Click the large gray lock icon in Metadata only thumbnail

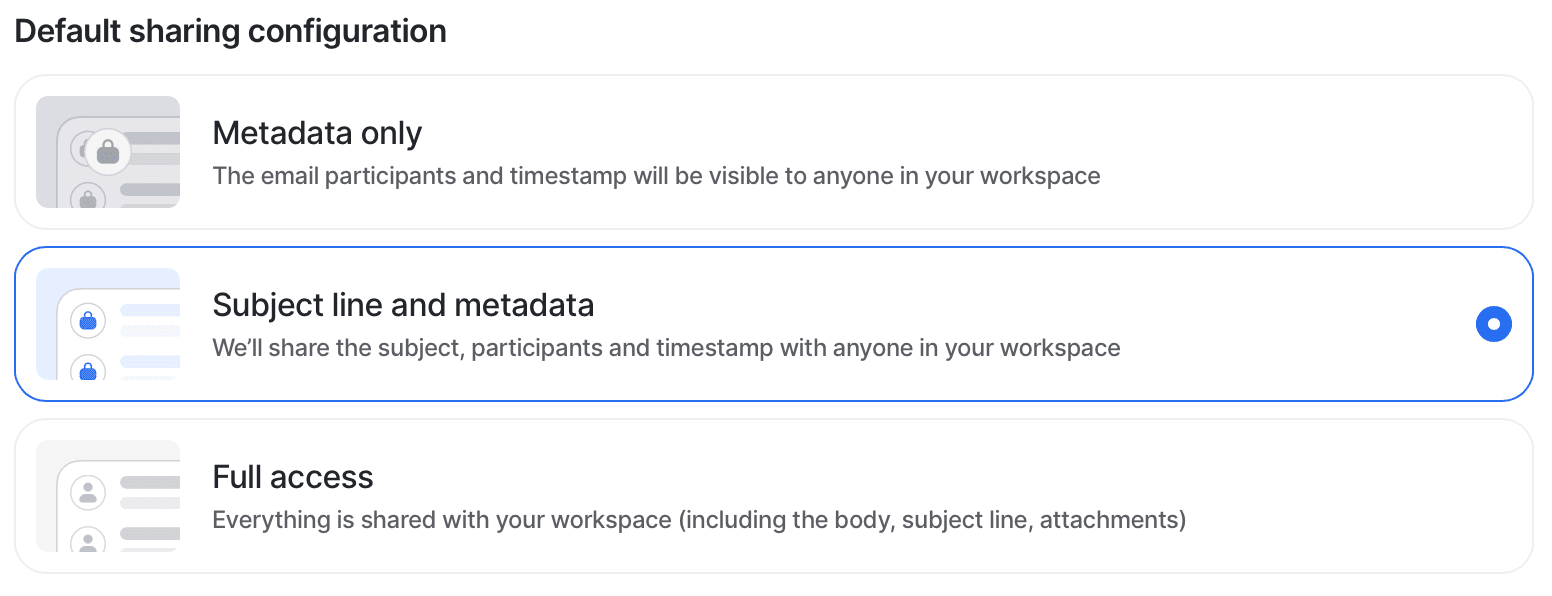point(108,154)
